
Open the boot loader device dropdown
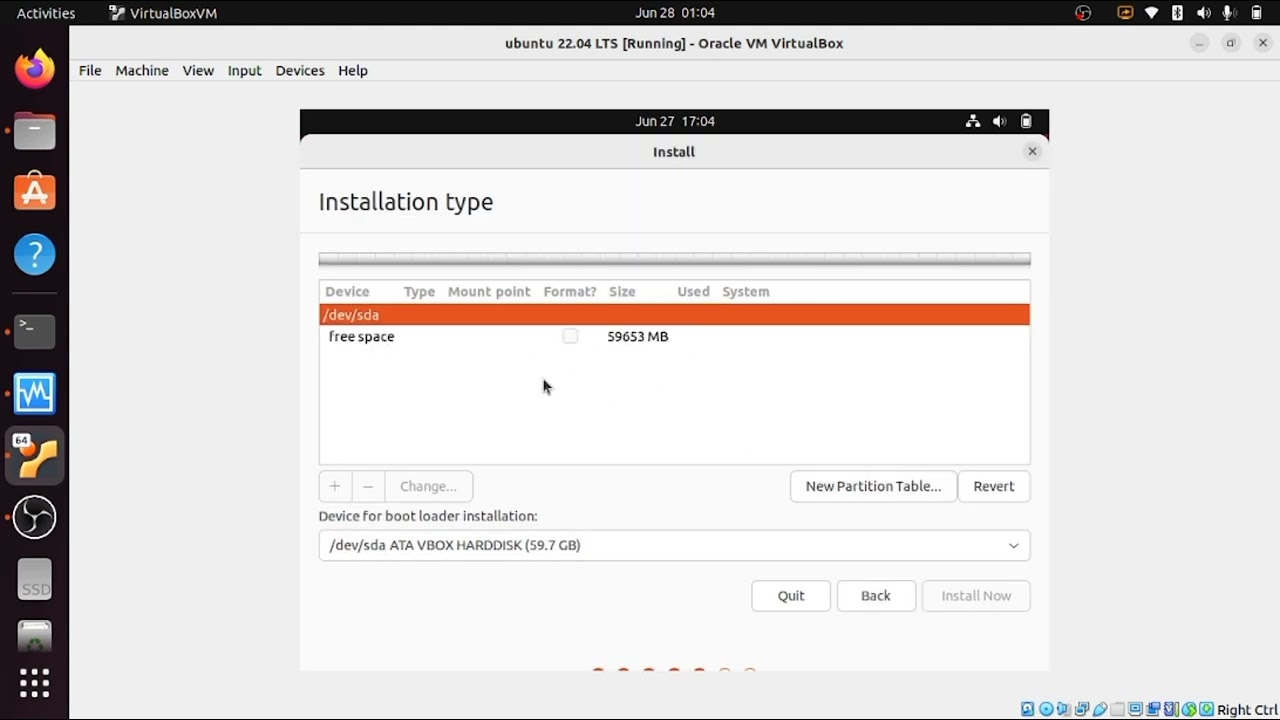(x=674, y=545)
